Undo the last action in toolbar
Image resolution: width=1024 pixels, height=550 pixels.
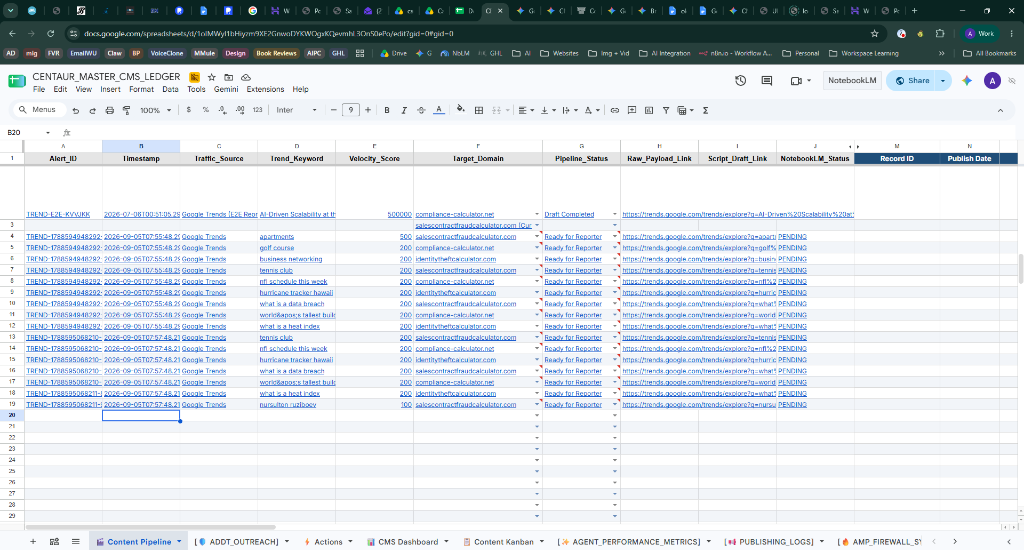[76, 110]
